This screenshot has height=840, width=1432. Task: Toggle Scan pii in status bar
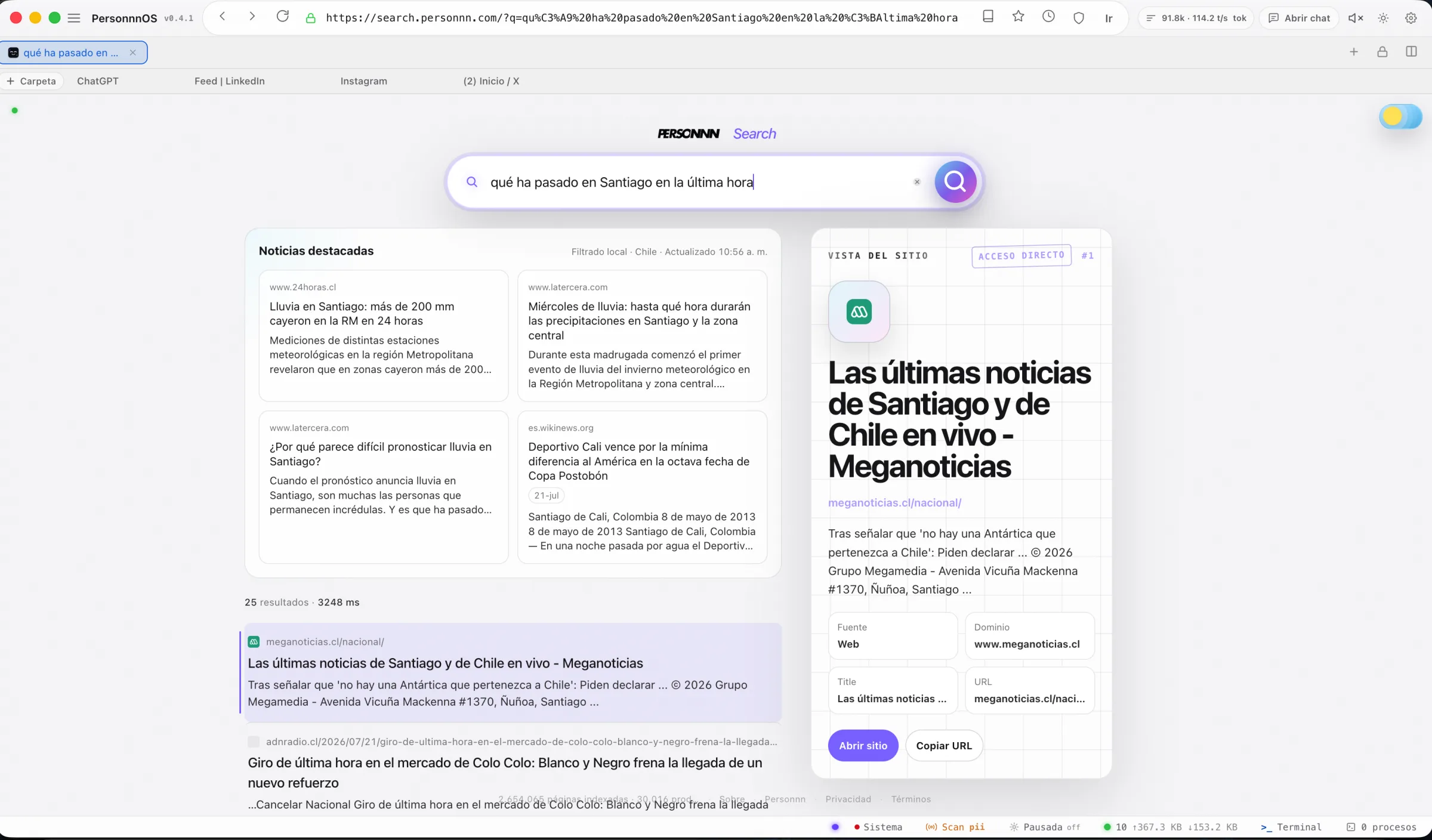tap(955, 827)
